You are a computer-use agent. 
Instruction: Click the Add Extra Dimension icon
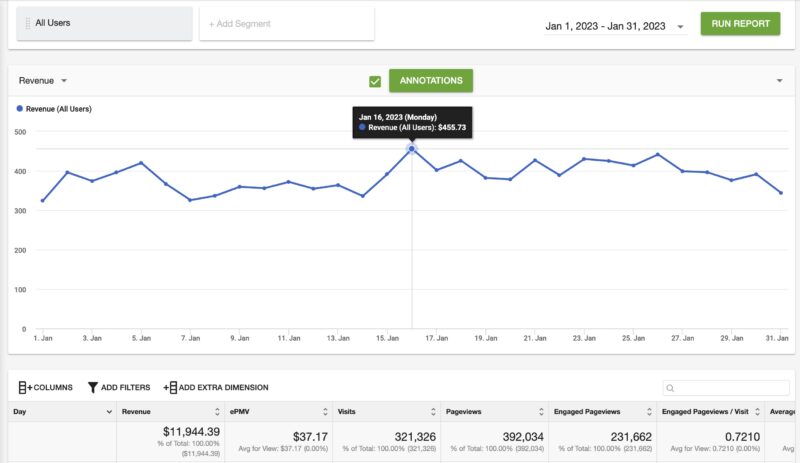(170, 387)
